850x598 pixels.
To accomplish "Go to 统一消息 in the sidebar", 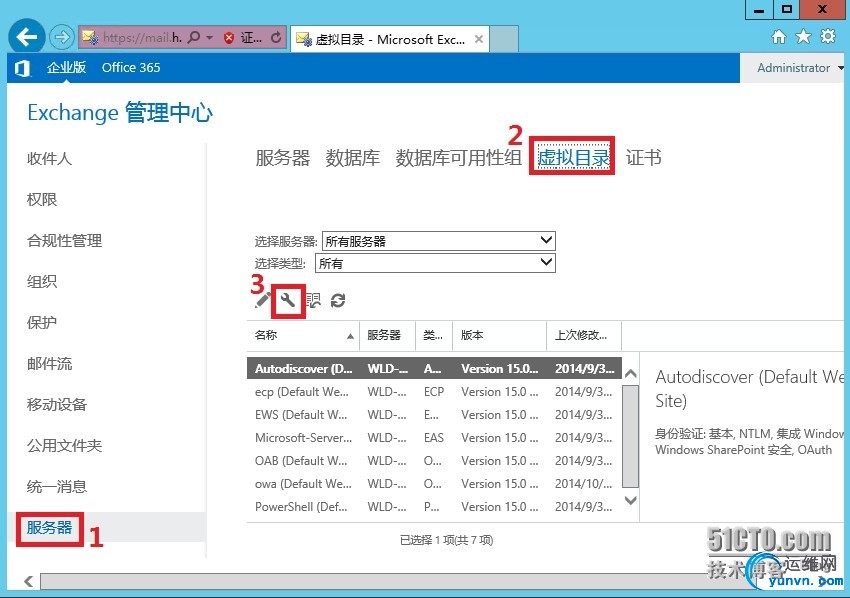I will tap(57, 486).
